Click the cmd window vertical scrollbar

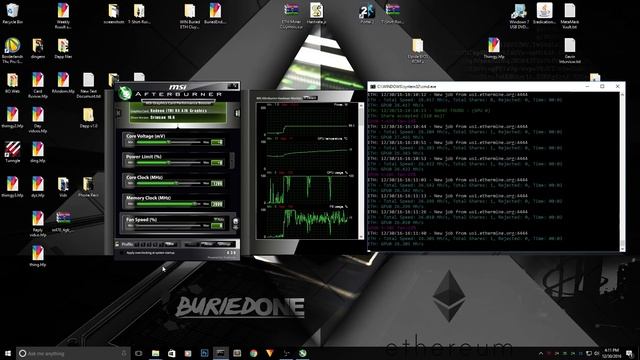[x=622, y=171]
